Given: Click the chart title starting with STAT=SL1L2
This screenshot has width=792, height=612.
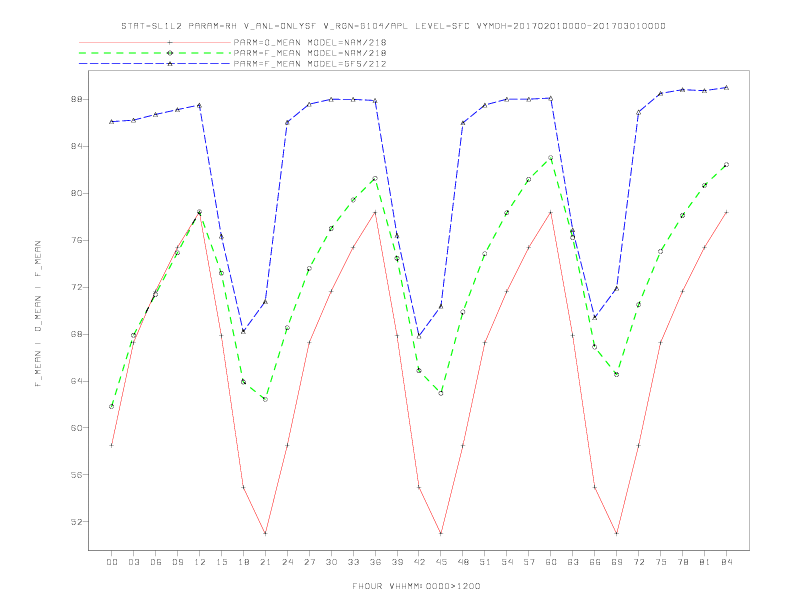Looking at the screenshot, I should coord(393,26).
